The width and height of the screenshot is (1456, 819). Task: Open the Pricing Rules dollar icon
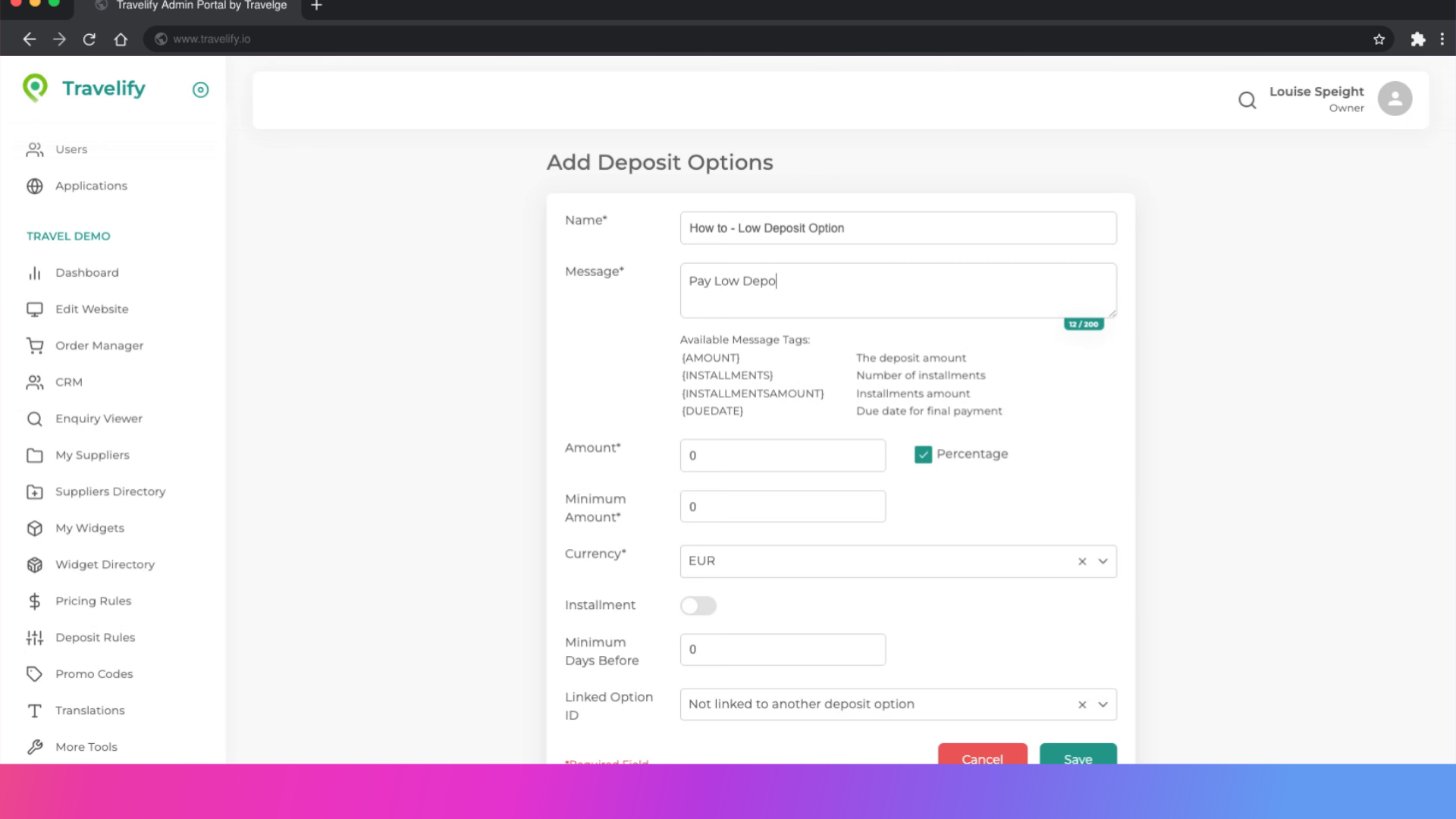click(35, 601)
